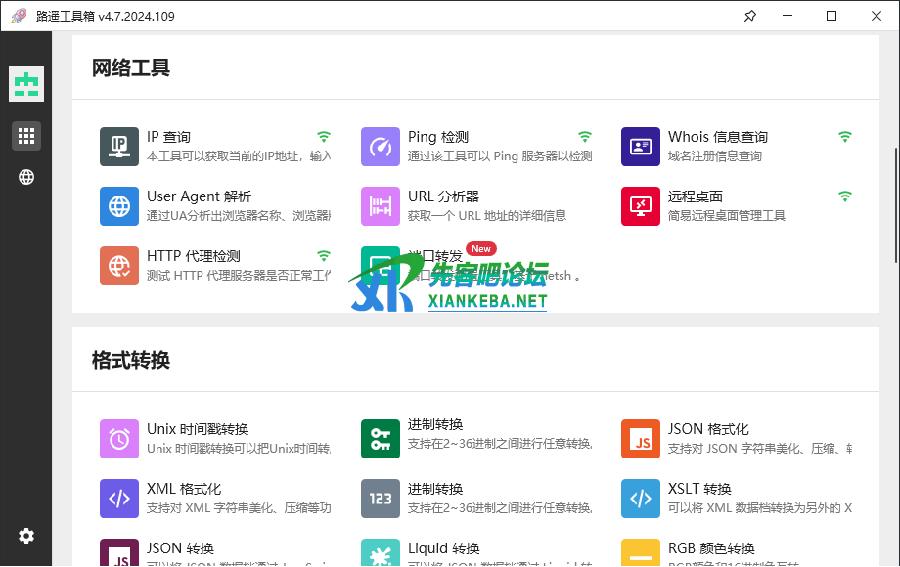
Task: Open the IP 查询 tool icon
Action: click(119, 146)
